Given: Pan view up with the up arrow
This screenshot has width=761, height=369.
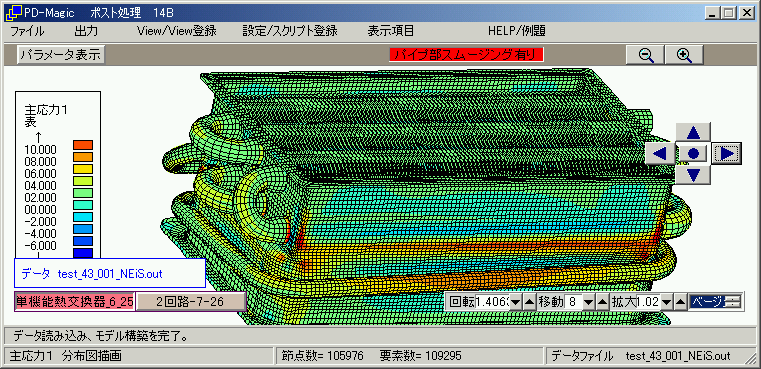Looking at the screenshot, I should pyautogui.click(x=693, y=132).
